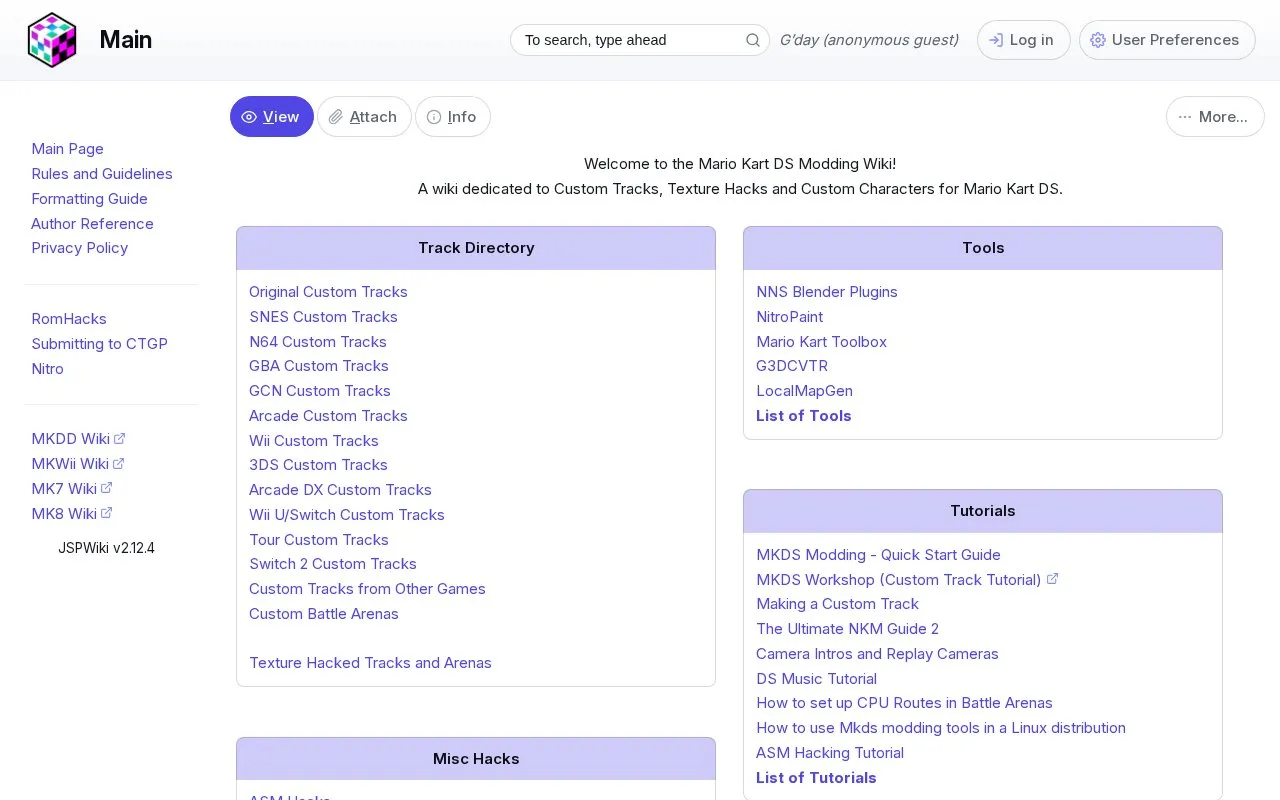Switch to the Attach tab
Screen dimensions: 1280x800
pyautogui.click(x=364, y=117)
